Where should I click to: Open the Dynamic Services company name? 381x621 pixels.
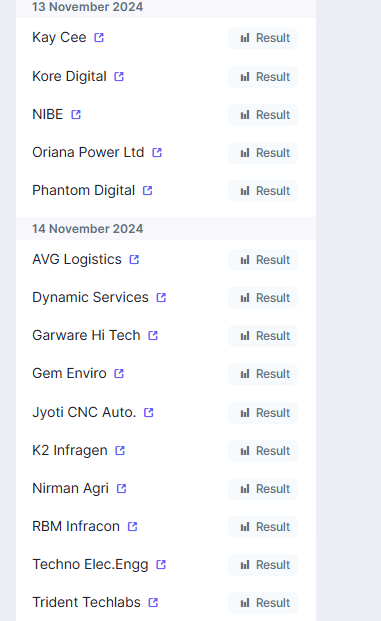[90, 297]
